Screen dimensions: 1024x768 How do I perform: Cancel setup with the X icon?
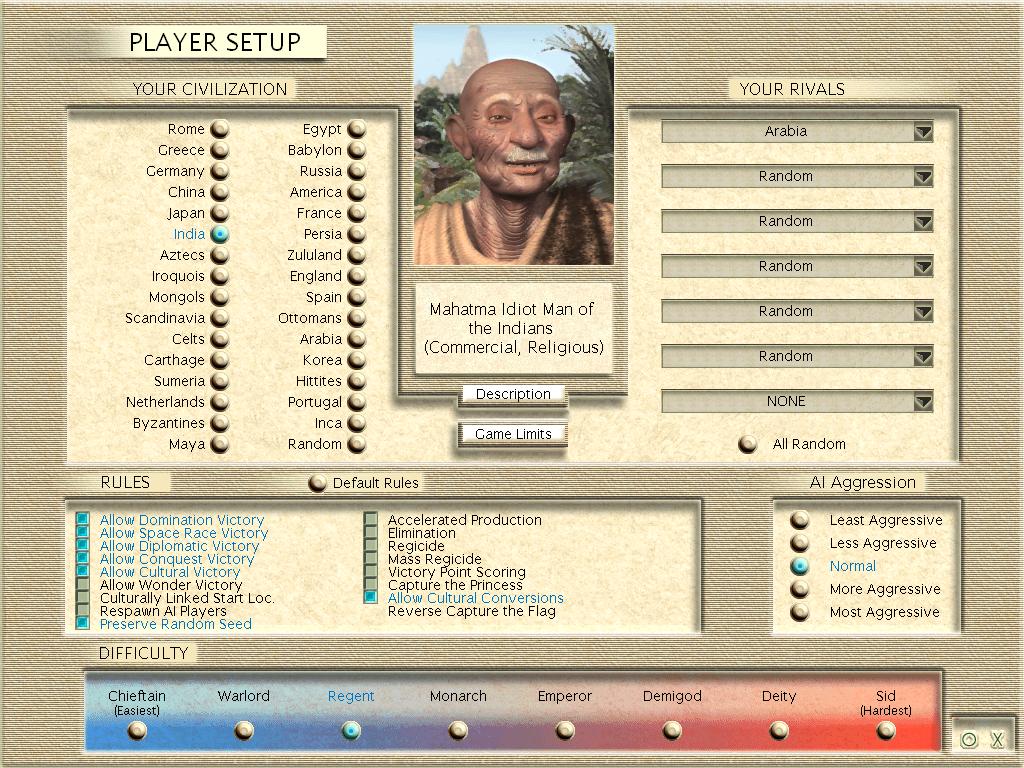997,739
